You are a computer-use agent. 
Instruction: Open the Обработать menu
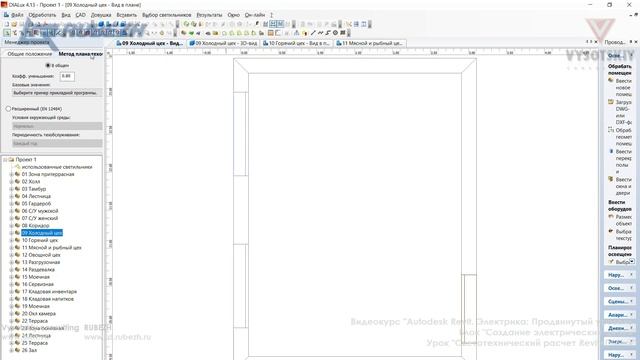point(42,15)
